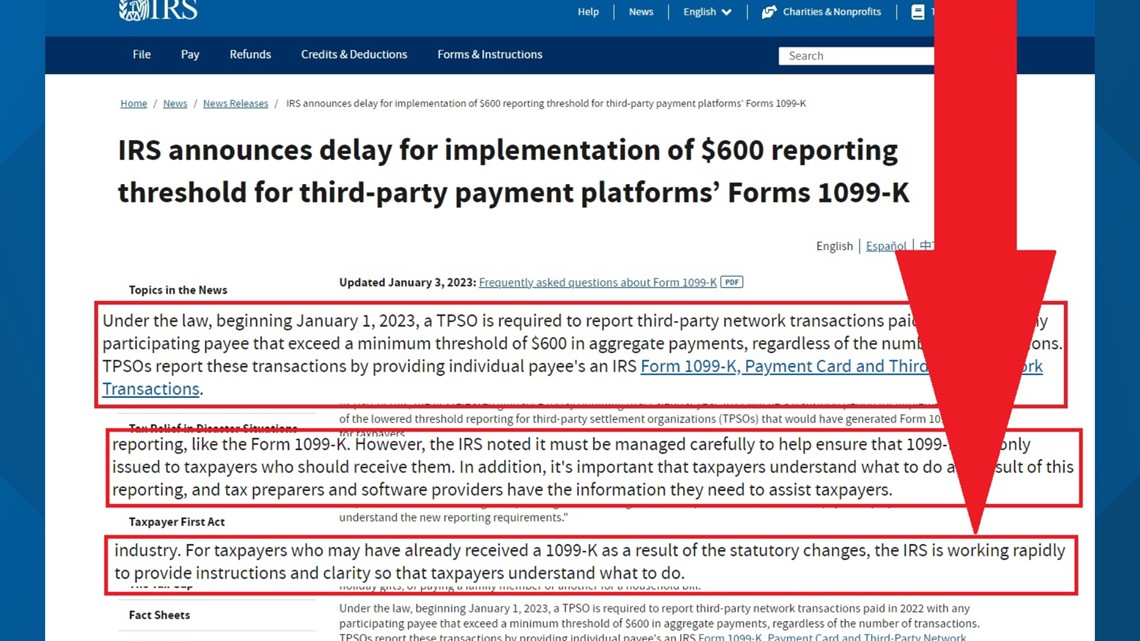Open the Credits & Deductions menu
Image resolution: width=1140 pixels, height=641 pixels.
pos(354,55)
